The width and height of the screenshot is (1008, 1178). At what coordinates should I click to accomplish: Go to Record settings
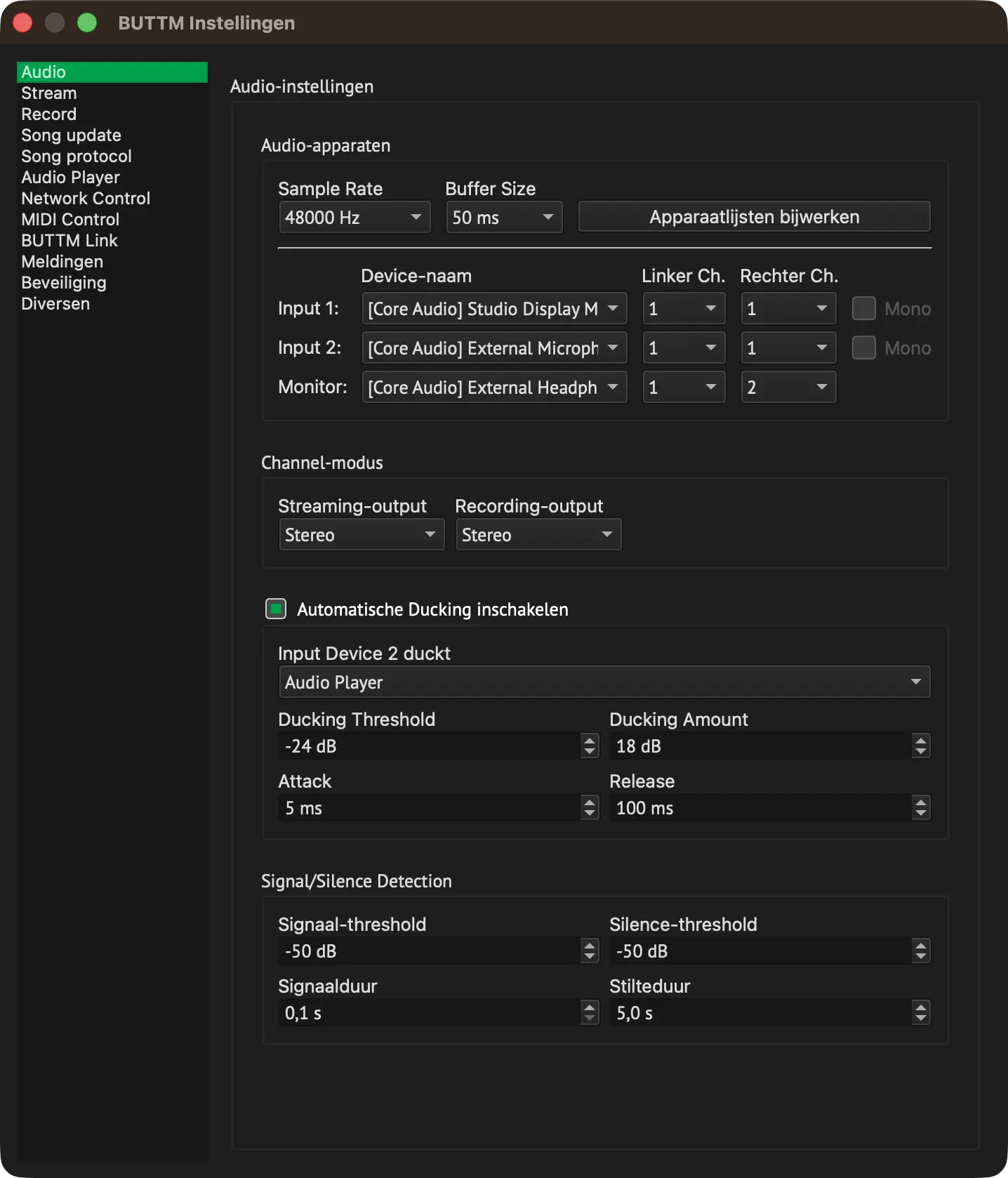[112, 114]
